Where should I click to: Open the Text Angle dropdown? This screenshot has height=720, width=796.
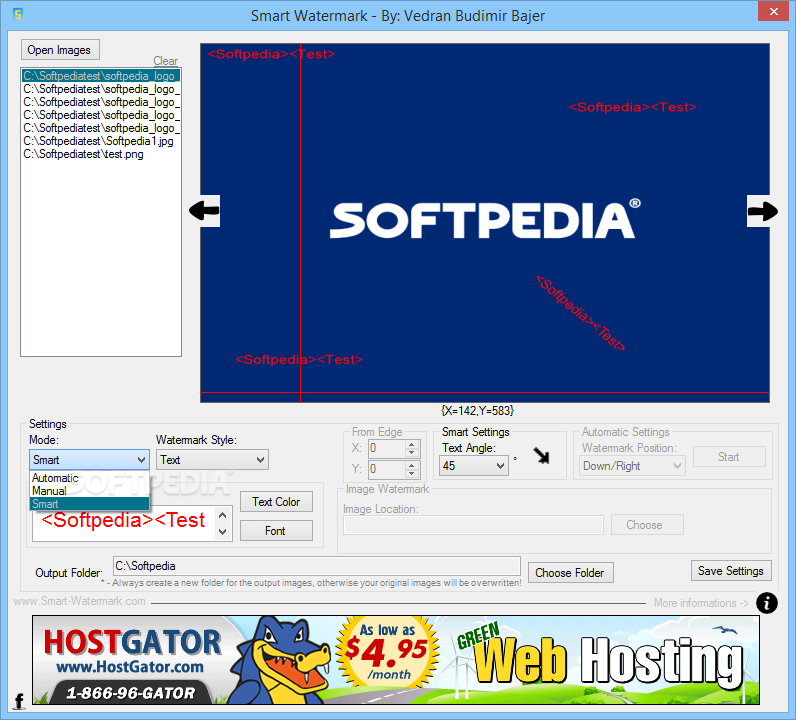[473, 466]
